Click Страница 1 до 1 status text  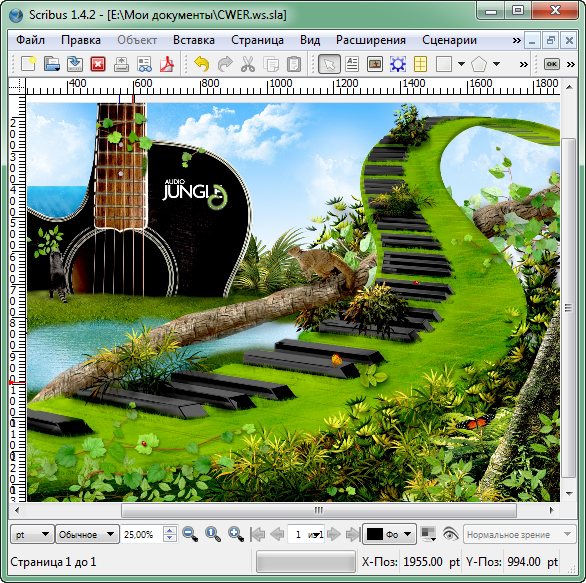coord(53,562)
